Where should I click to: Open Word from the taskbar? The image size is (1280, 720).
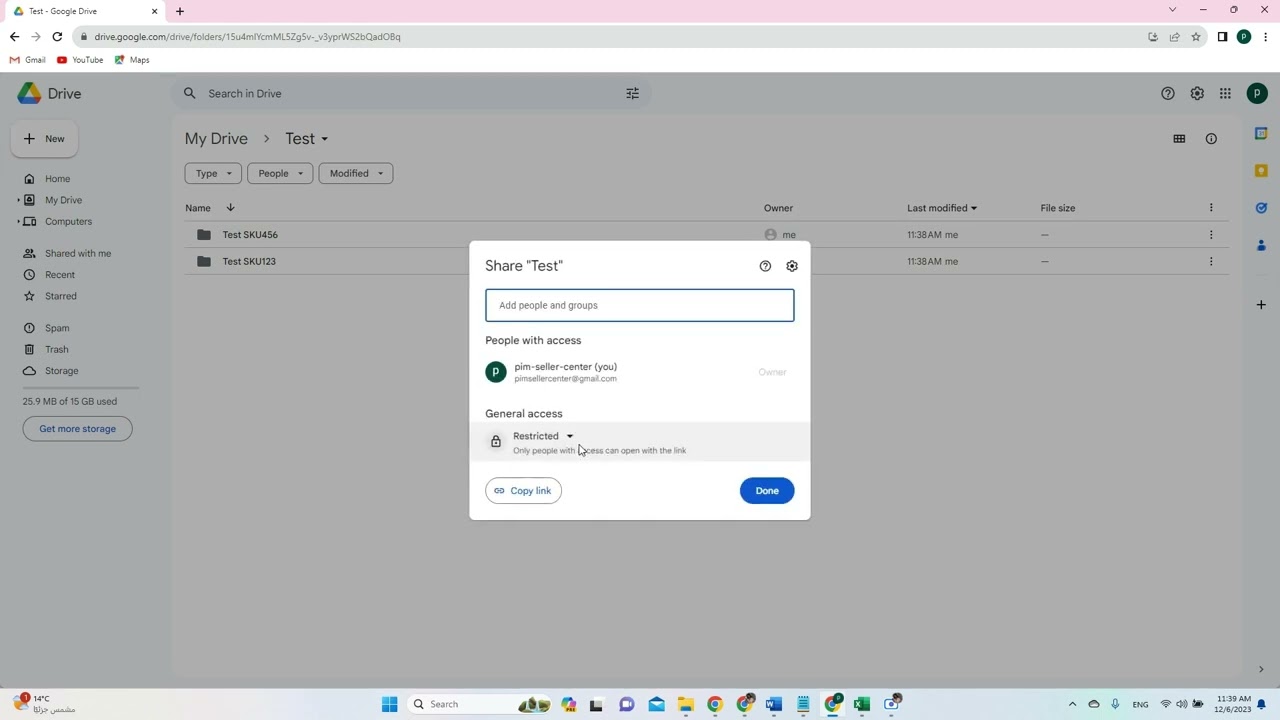point(773,704)
